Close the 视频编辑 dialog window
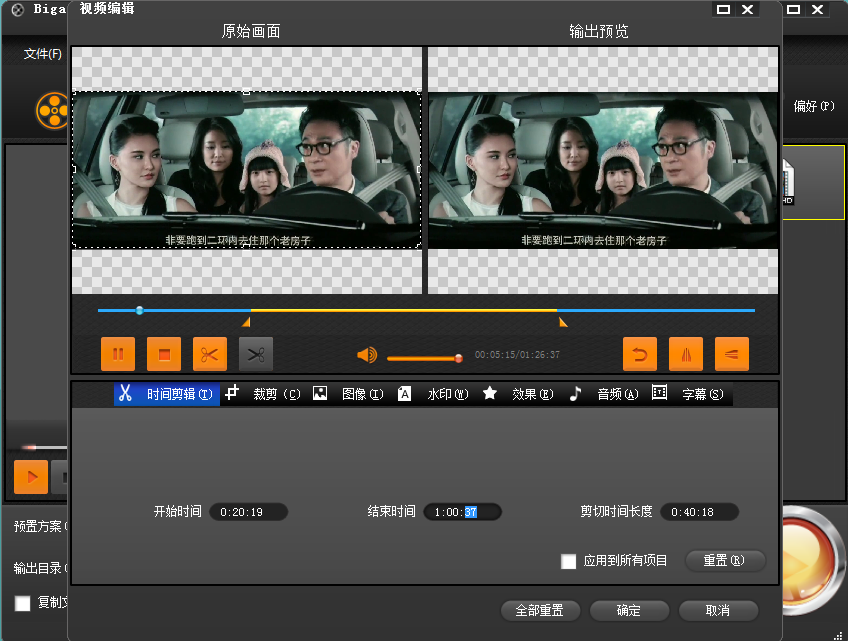This screenshot has height=641, width=848. (747, 9)
